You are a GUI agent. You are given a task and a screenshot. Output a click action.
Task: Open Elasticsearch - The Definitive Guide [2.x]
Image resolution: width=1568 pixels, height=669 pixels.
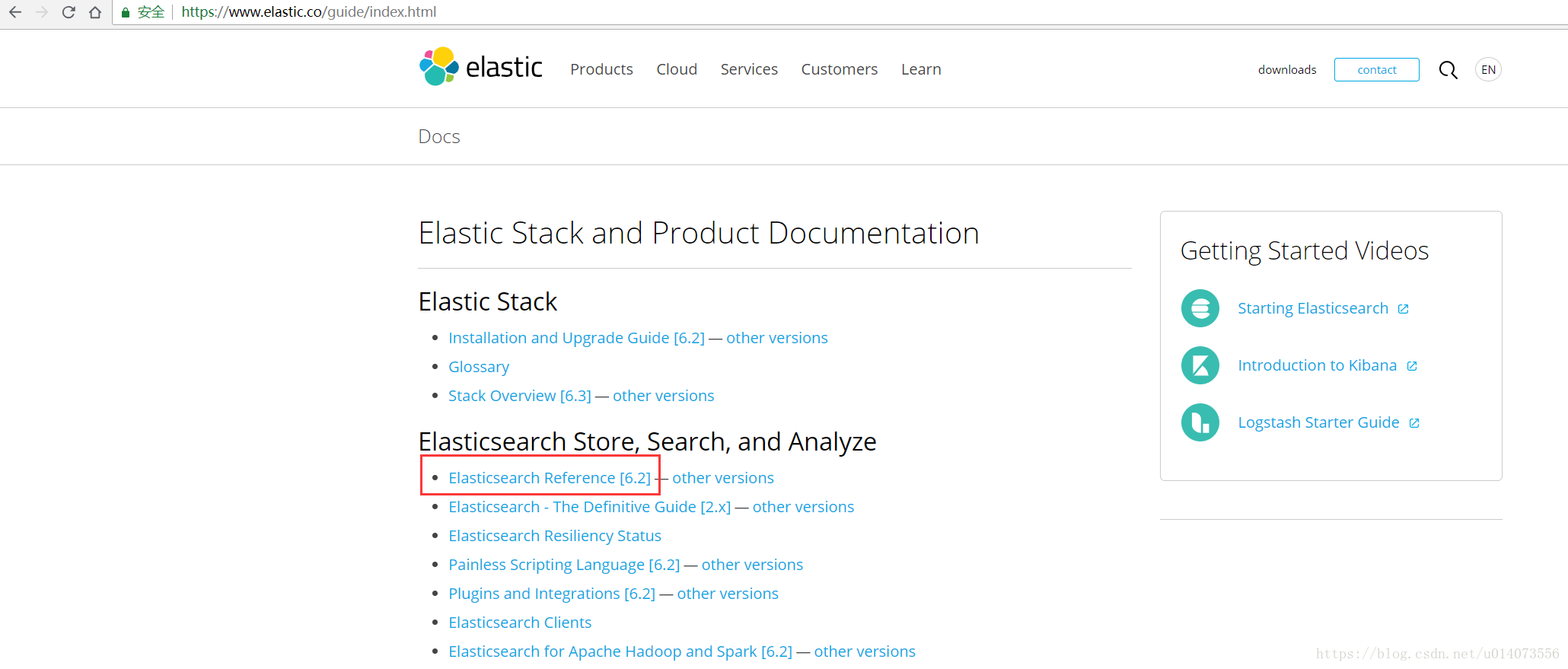click(x=589, y=507)
